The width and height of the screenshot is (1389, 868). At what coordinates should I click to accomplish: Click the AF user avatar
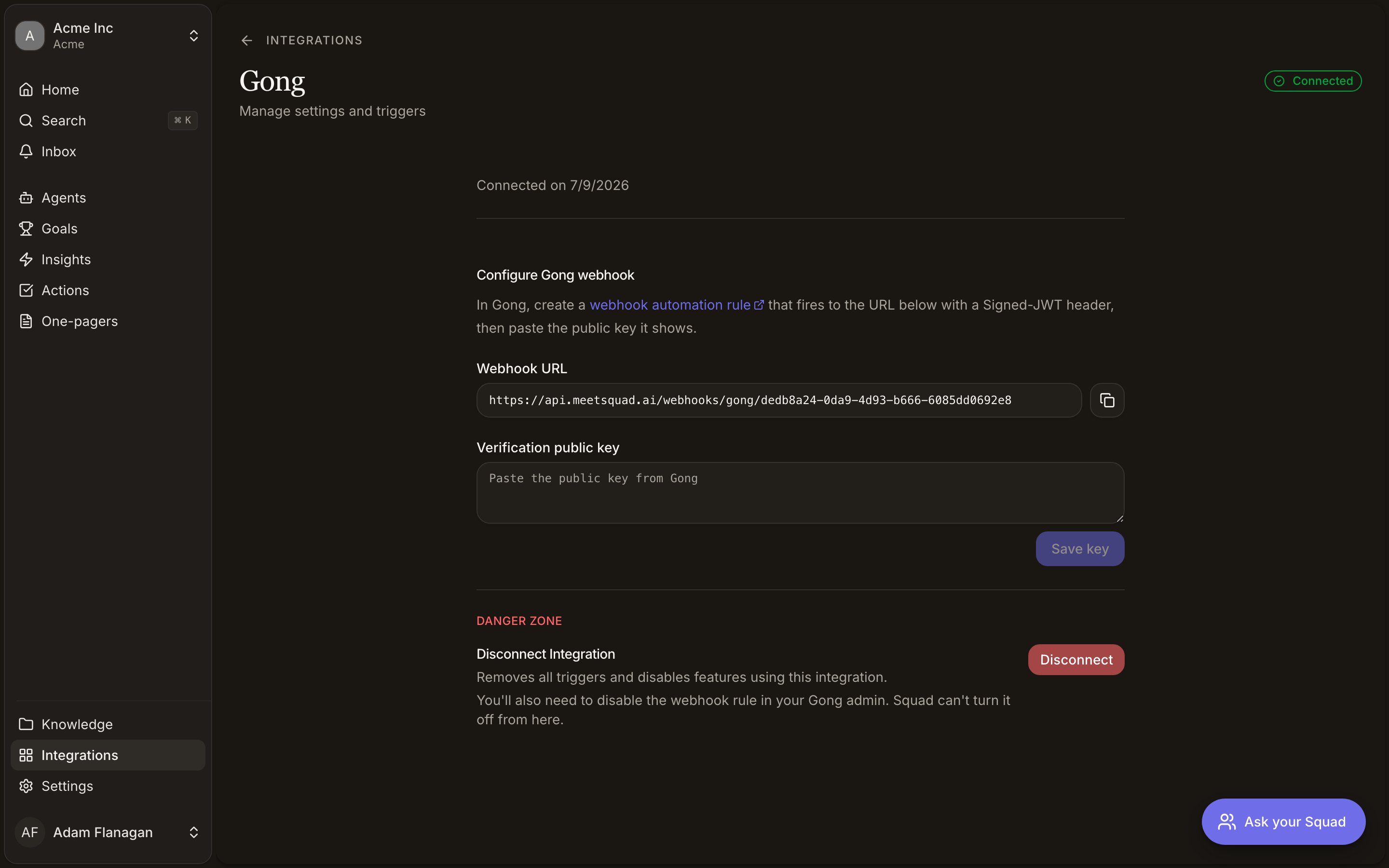click(x=30, y=832)
